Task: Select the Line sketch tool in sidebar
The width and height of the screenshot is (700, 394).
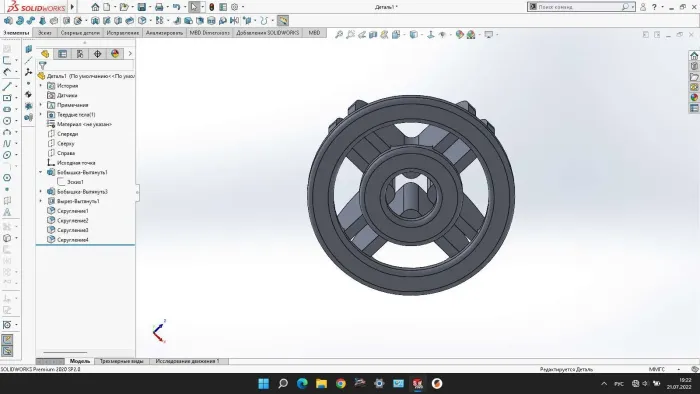Action: point(7,86)
